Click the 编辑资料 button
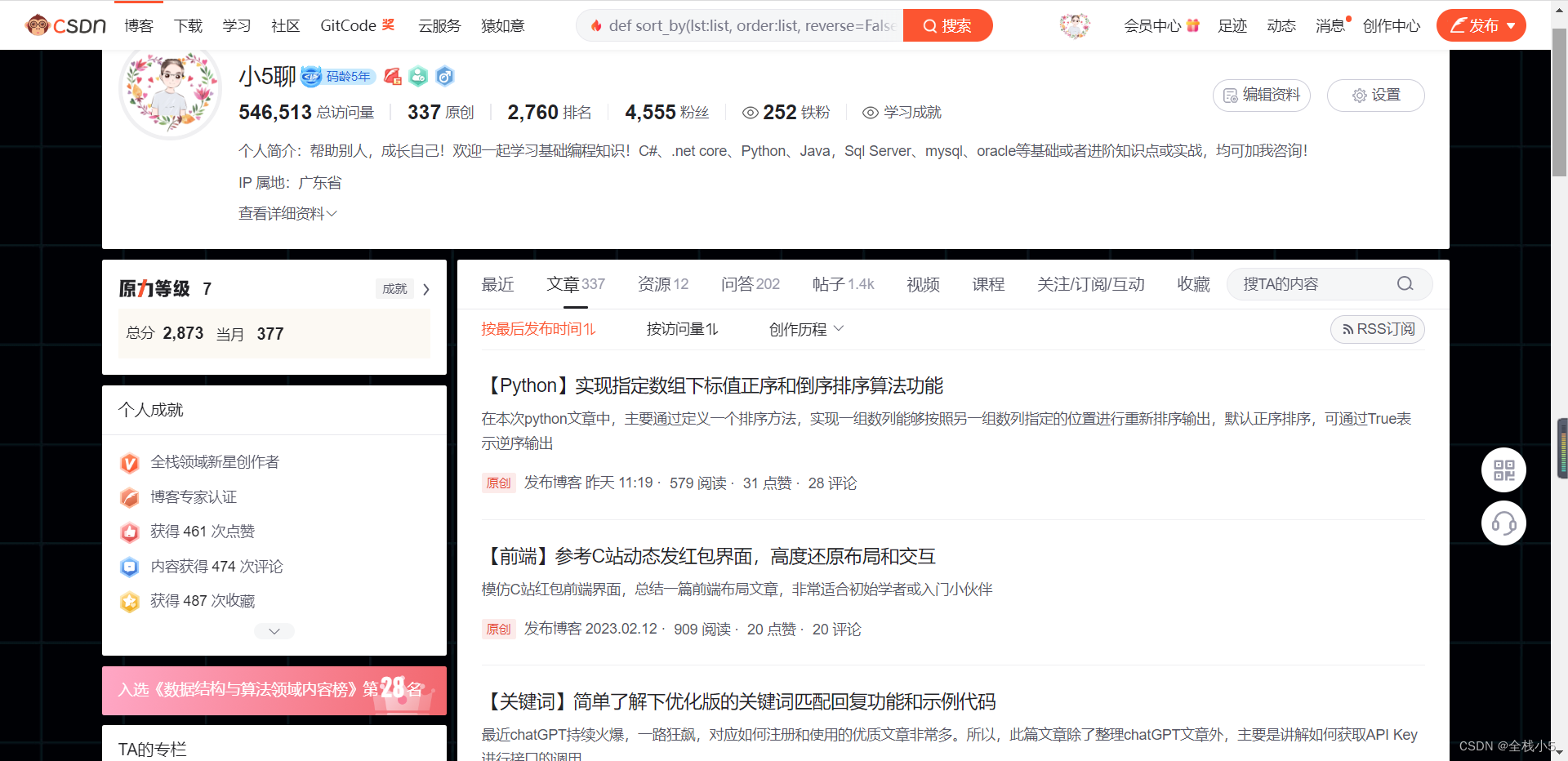Screen dimensions: 1568x761 [x=1262, y=96]
